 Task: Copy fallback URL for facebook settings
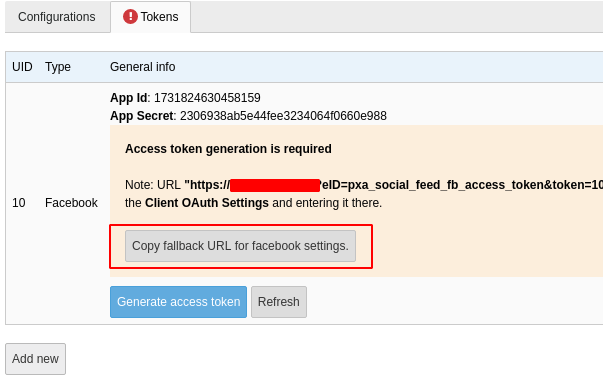click(x=240, y=246)
